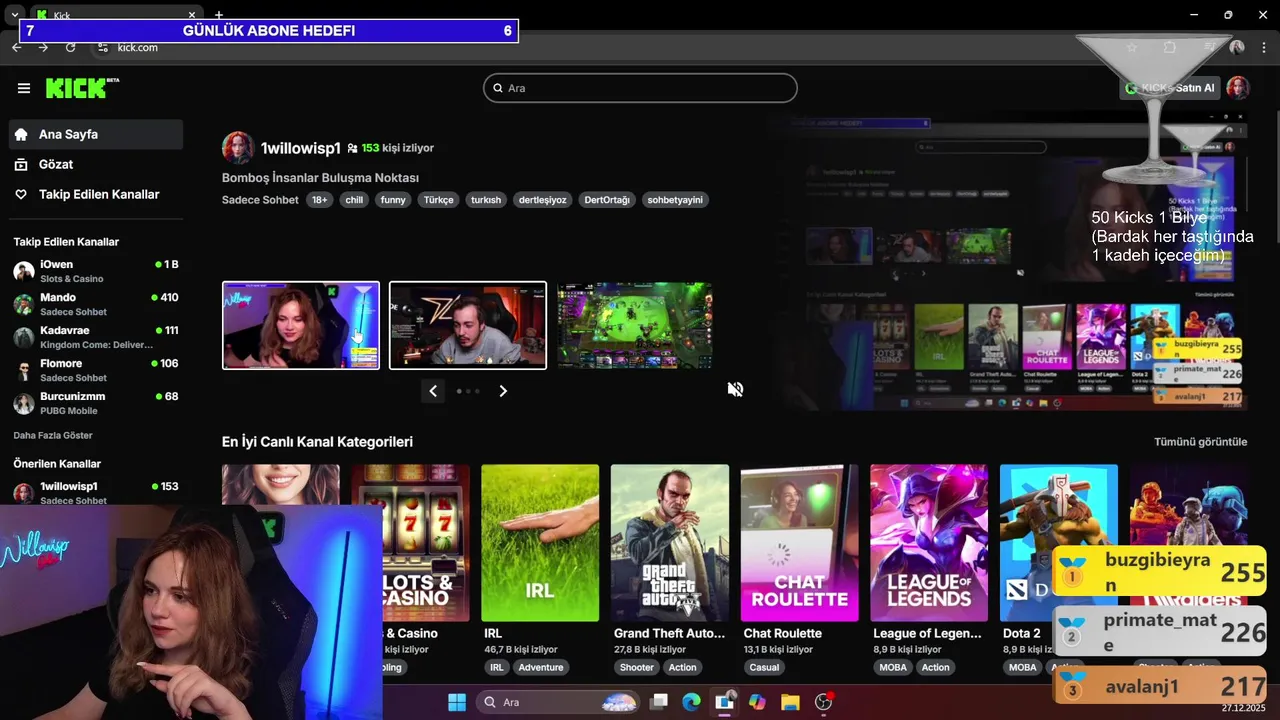The image size is (1280, 720).
Task: Expand Daha Fazla Göster in sidebar
Action: coord(53,436)
